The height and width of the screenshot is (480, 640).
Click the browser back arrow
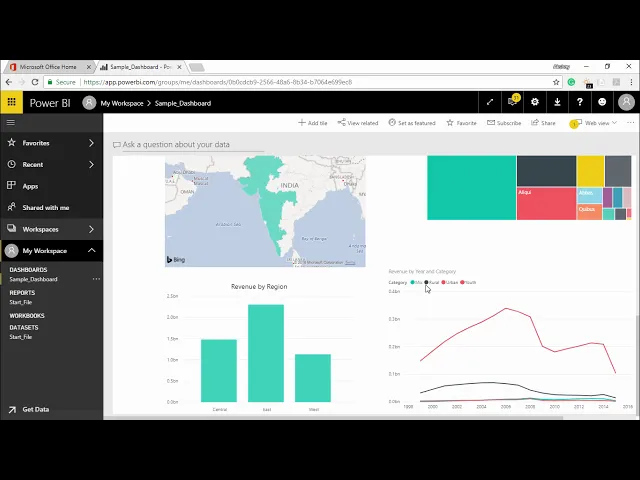(x=9, y=82)
